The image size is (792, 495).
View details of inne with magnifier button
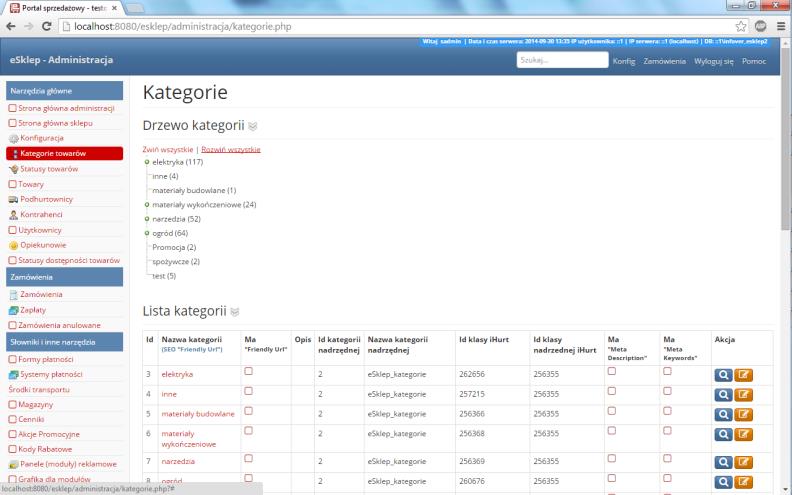[x=723, y=395]
